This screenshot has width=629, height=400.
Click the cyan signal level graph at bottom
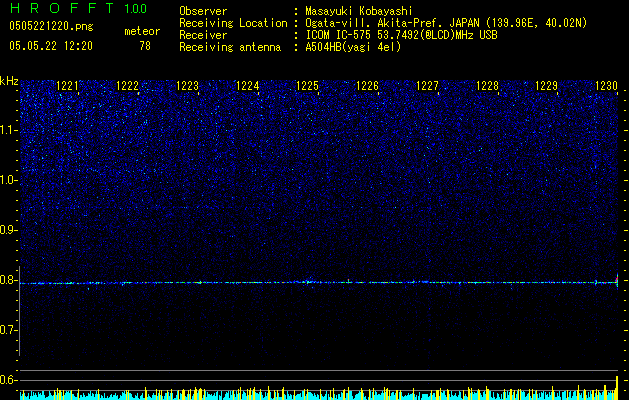coord(319,395)
